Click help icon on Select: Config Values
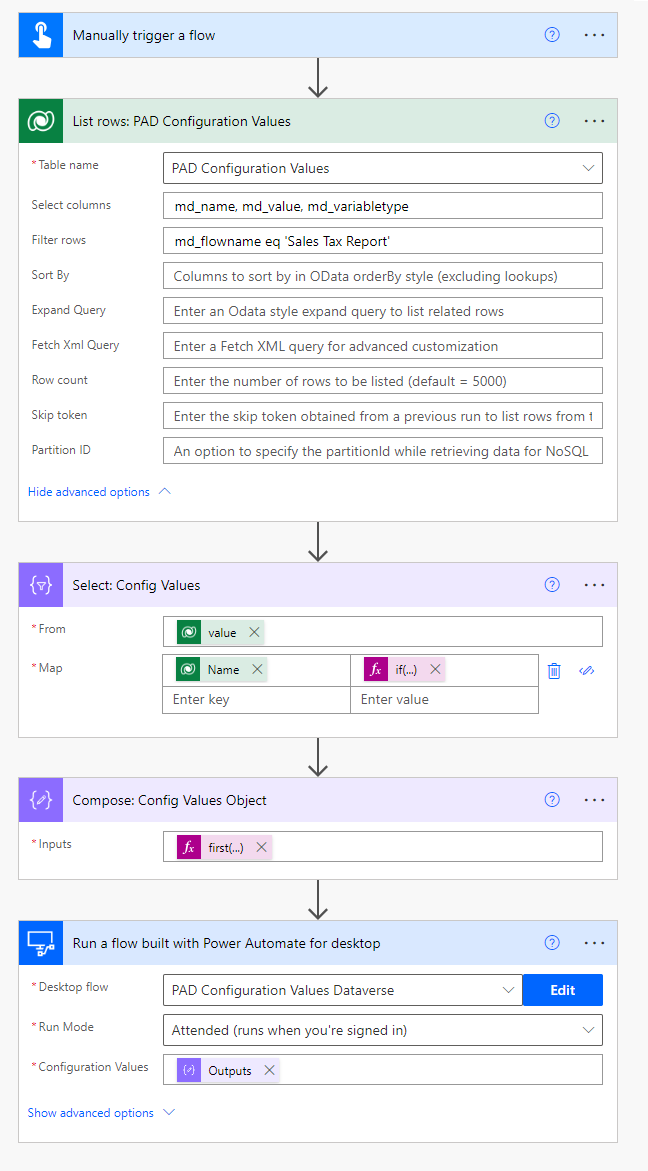 point(552,585)
